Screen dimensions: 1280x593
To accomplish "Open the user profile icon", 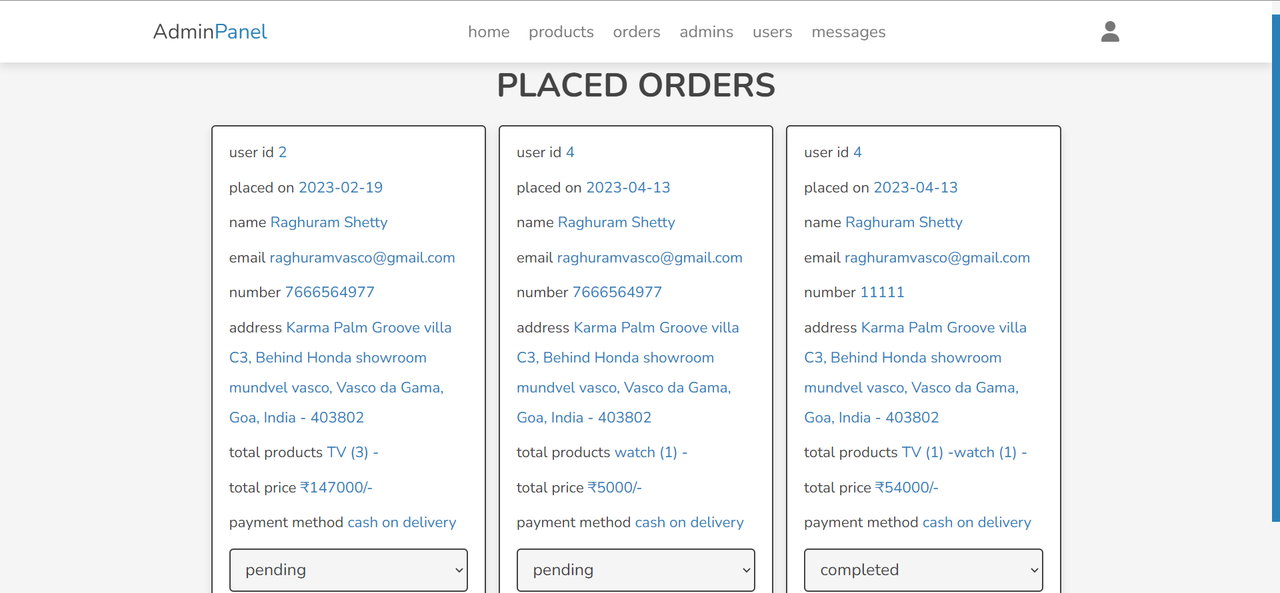I will pyautogui.click(x=1110, y=32).
